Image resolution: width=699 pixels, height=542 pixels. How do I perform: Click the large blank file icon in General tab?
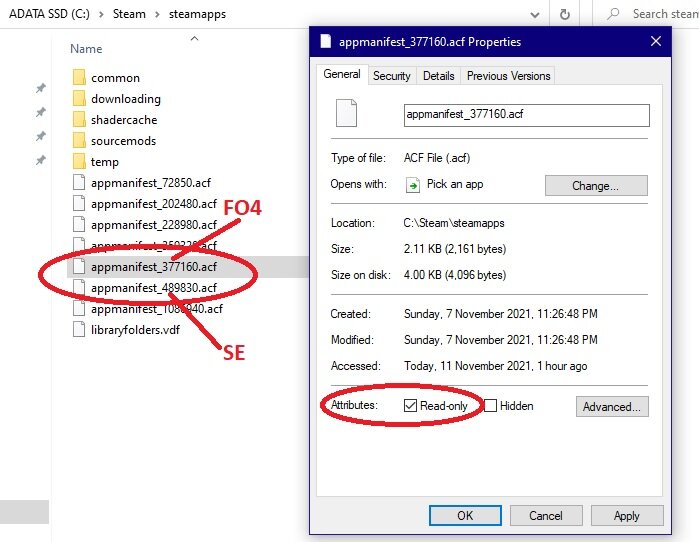pos(346,113)
